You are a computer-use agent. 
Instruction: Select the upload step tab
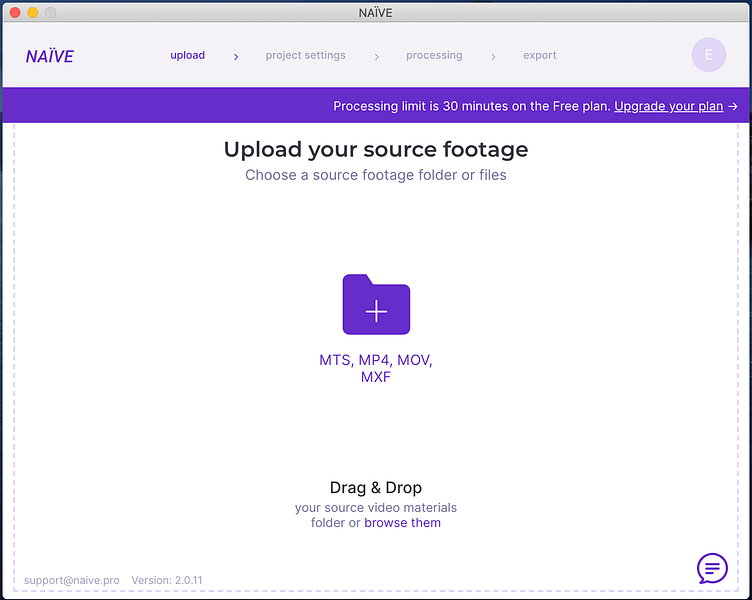tap(188, 55)
